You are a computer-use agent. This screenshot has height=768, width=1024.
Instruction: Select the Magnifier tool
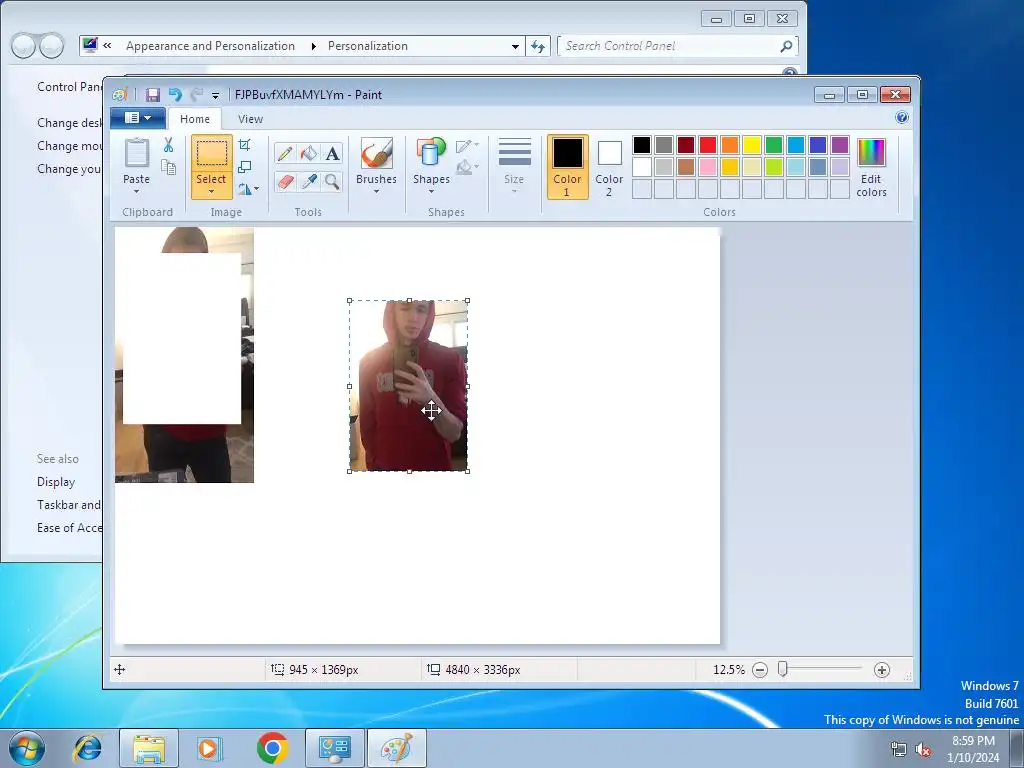[332, 181]
